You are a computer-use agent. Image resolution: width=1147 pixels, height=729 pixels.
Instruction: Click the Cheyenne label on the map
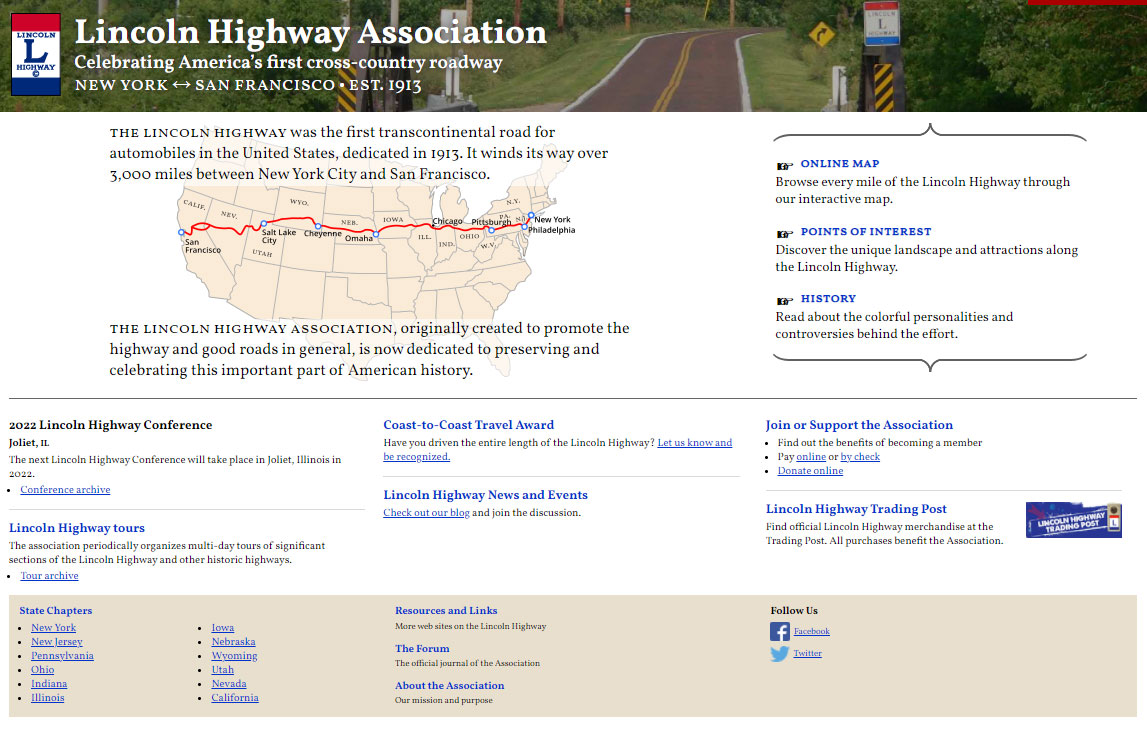(x=323, y=234)
